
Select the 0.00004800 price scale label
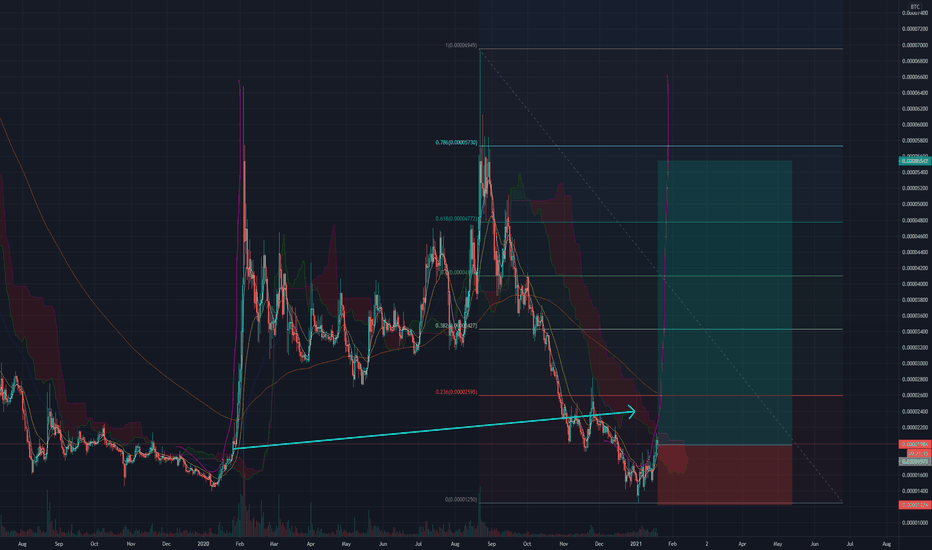click(915, 221)
